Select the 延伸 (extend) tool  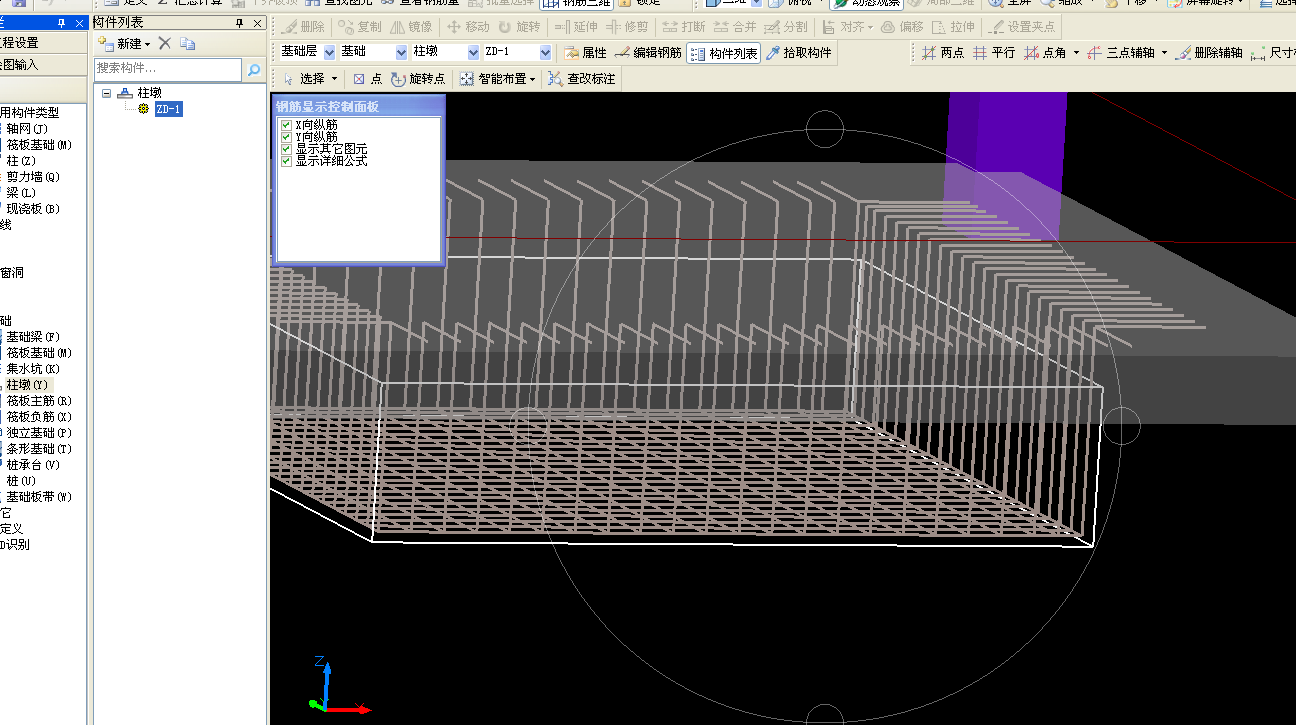tap(575, 27)
